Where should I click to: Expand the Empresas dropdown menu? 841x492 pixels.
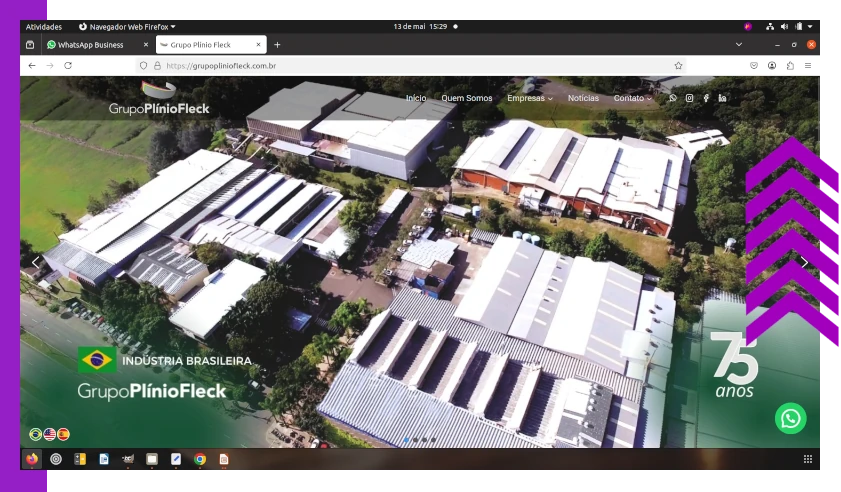pyautogui.click(x=529, y=98)
